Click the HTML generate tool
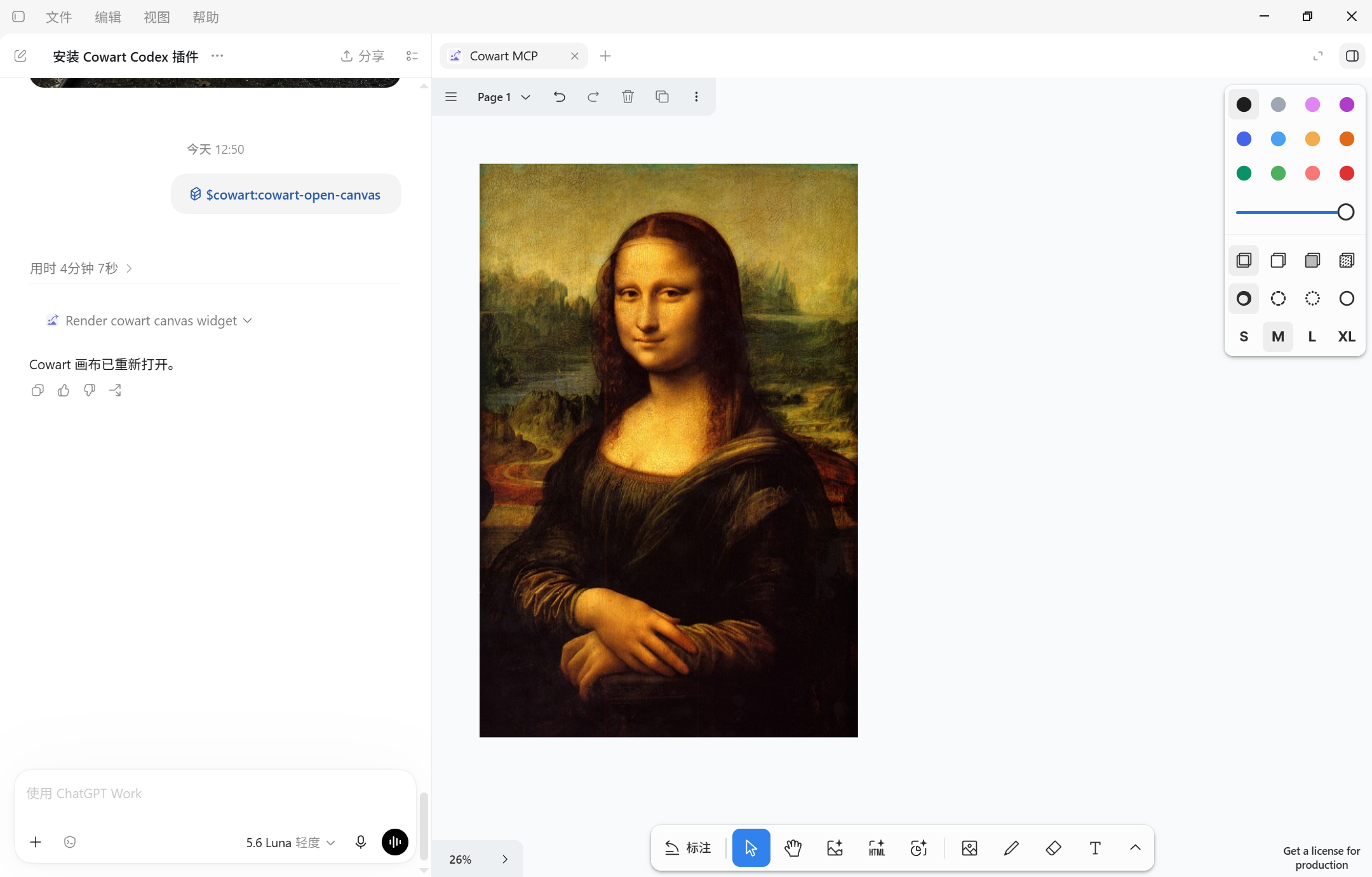The height and width of the screenshot is (877, 1372). click(877, 848)
